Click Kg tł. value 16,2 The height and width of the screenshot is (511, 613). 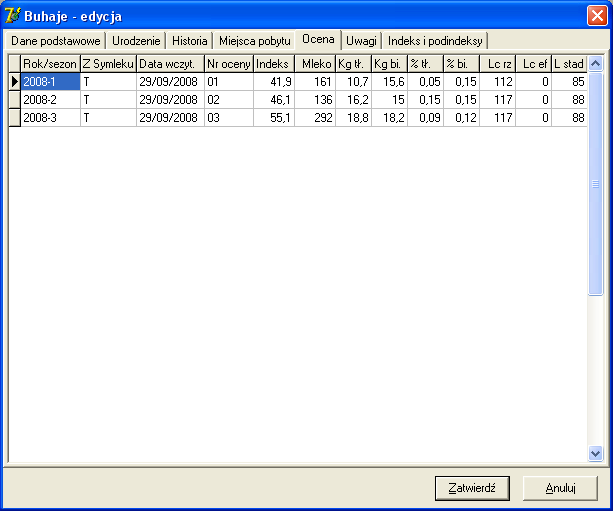tap(353, 100)
